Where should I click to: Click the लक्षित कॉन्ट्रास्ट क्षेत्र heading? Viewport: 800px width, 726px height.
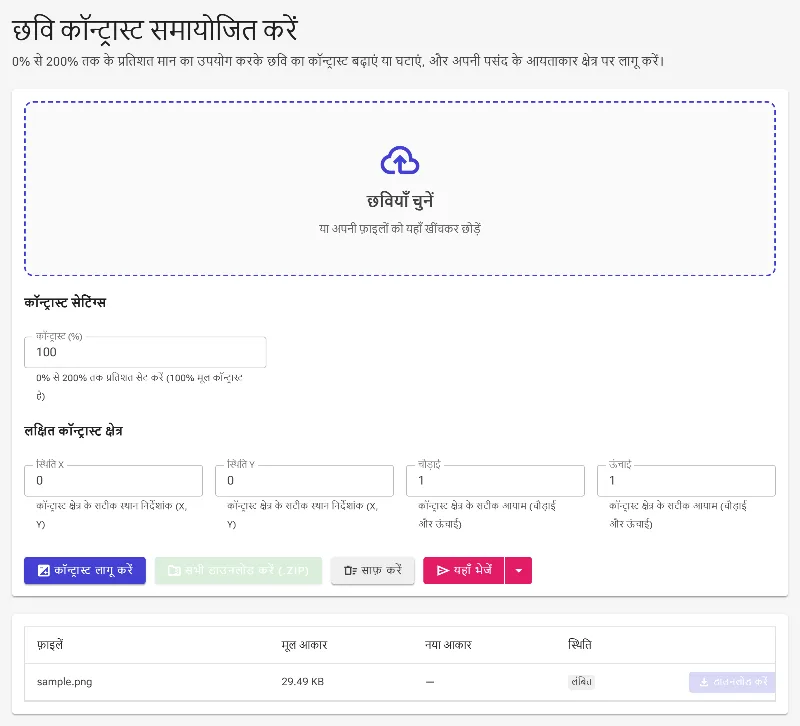pos(73,431)
